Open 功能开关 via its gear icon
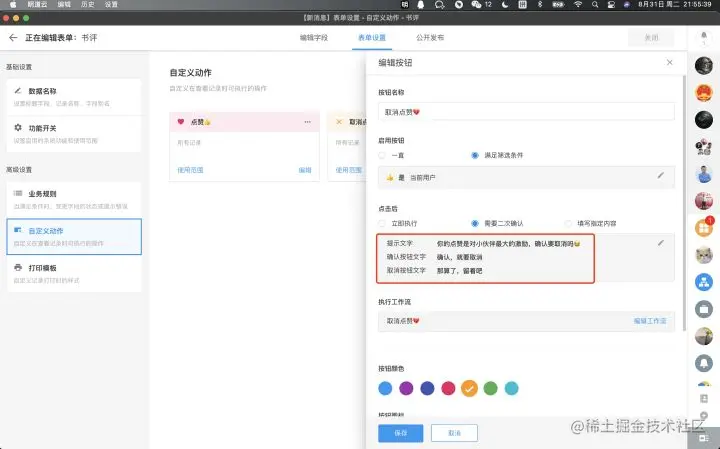 (18, 128)
